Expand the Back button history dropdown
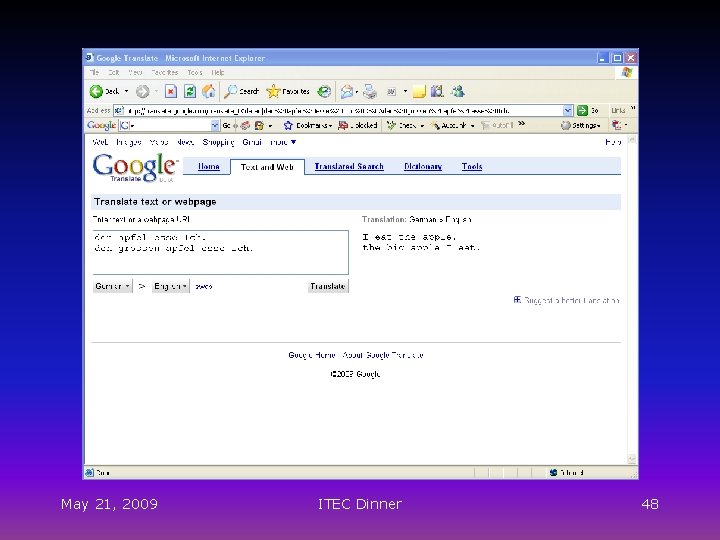 click(x=126, y=91)
